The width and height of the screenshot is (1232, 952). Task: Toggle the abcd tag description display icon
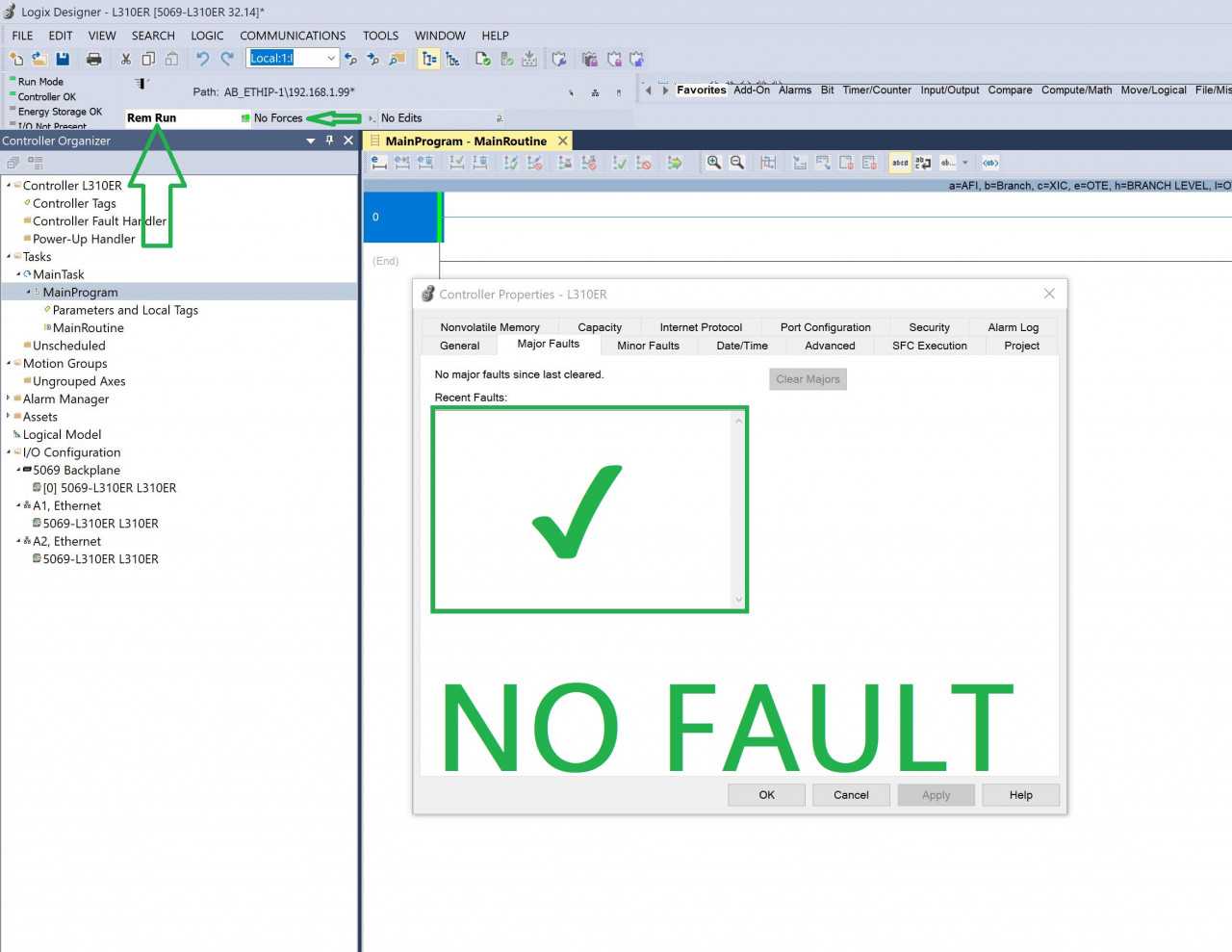(900, 163)
